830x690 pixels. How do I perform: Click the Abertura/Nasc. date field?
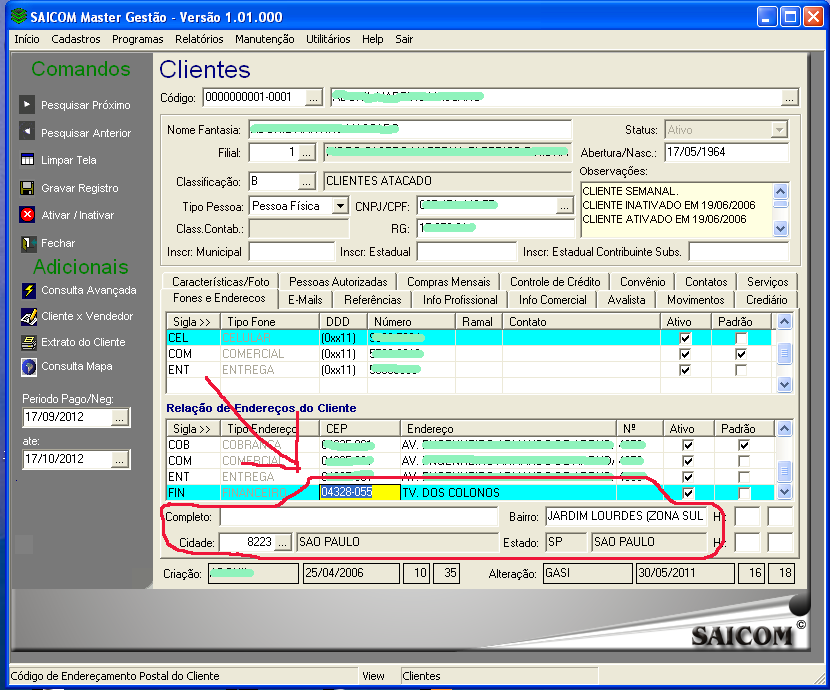726,152
